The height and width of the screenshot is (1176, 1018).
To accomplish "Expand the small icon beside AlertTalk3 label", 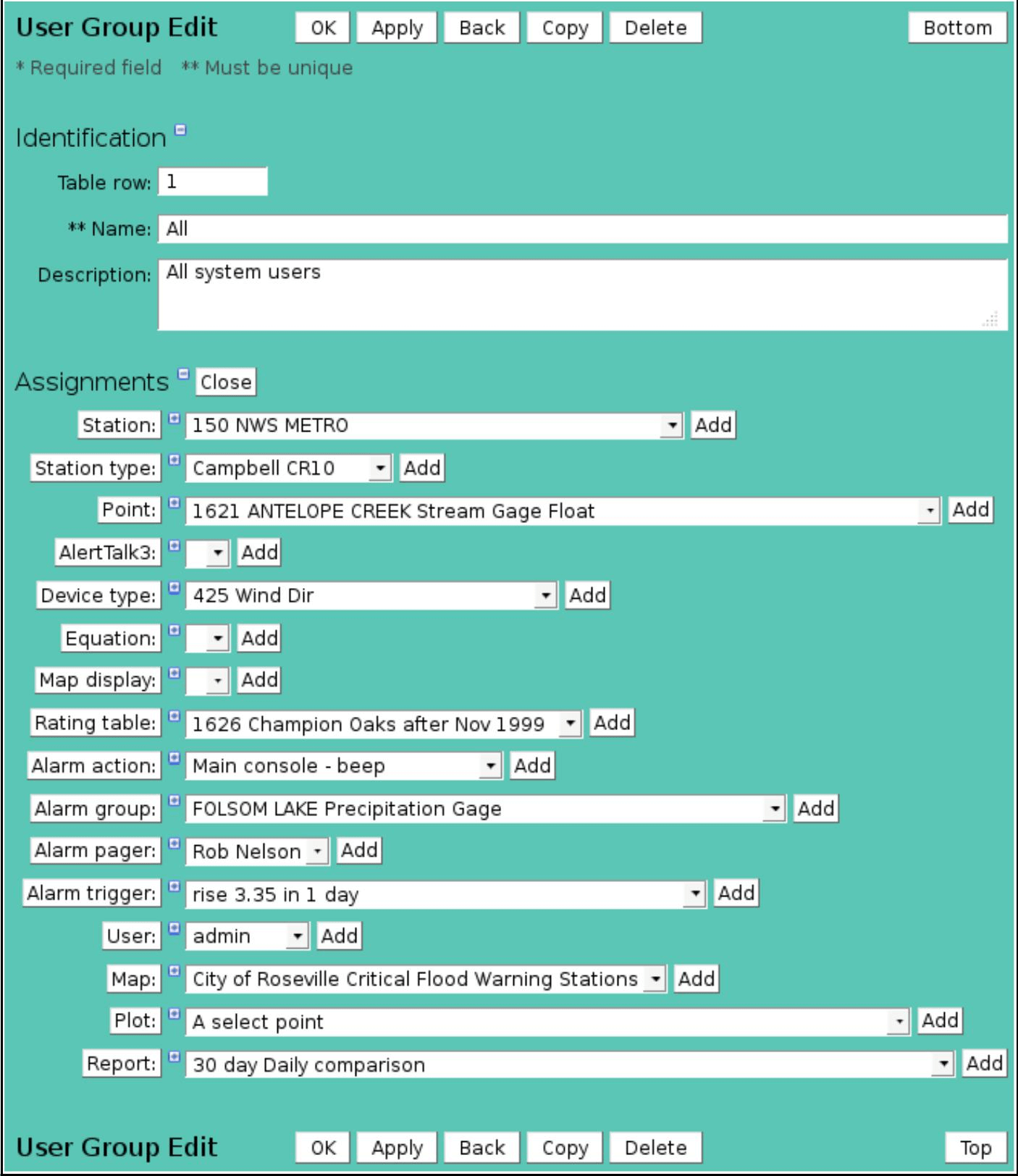I will tap(174, 545).
